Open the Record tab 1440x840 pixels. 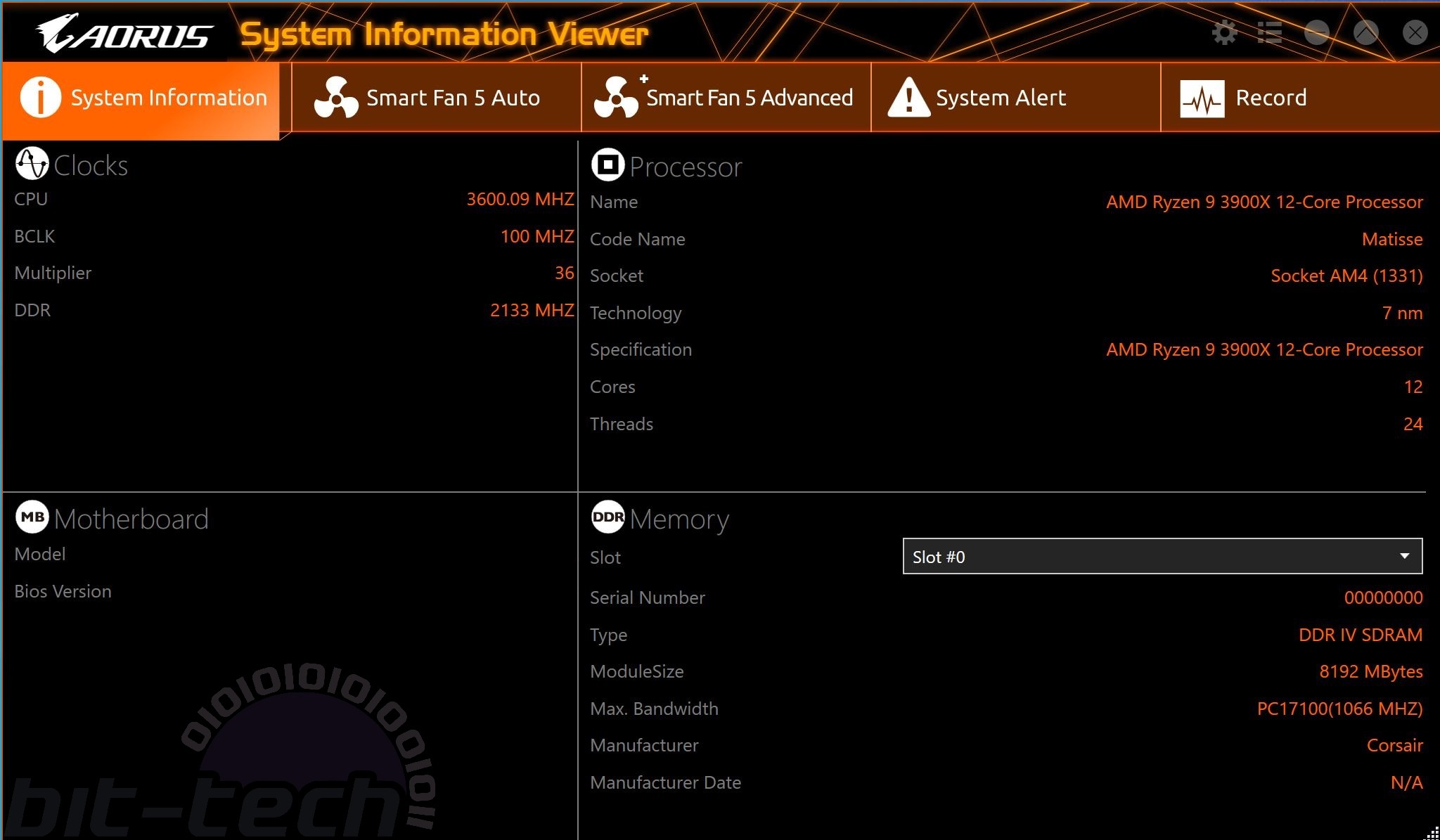point(1300,97)
